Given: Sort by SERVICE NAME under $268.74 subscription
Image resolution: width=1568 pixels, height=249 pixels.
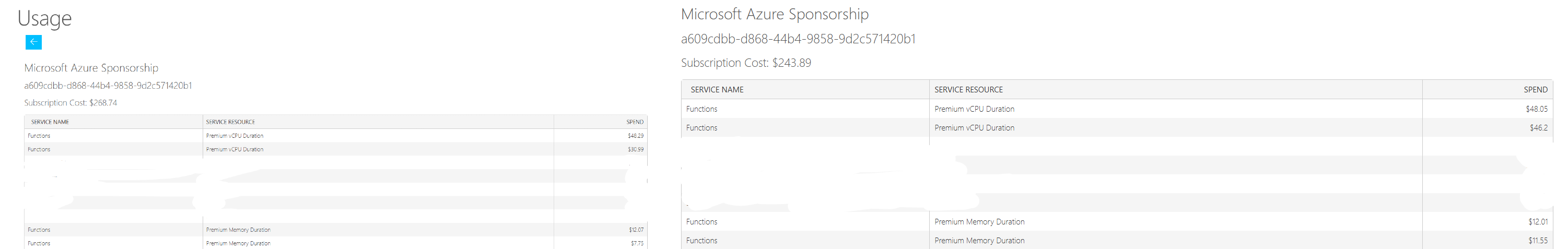Looking at the screenshot, I should coord(50,122).
